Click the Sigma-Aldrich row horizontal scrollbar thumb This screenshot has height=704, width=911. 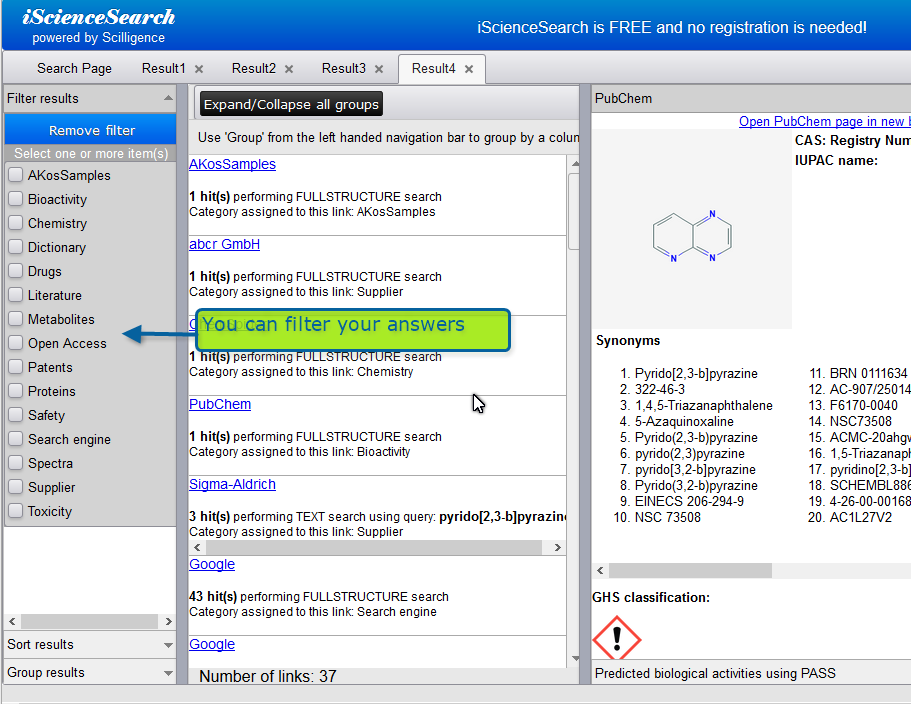374,547
